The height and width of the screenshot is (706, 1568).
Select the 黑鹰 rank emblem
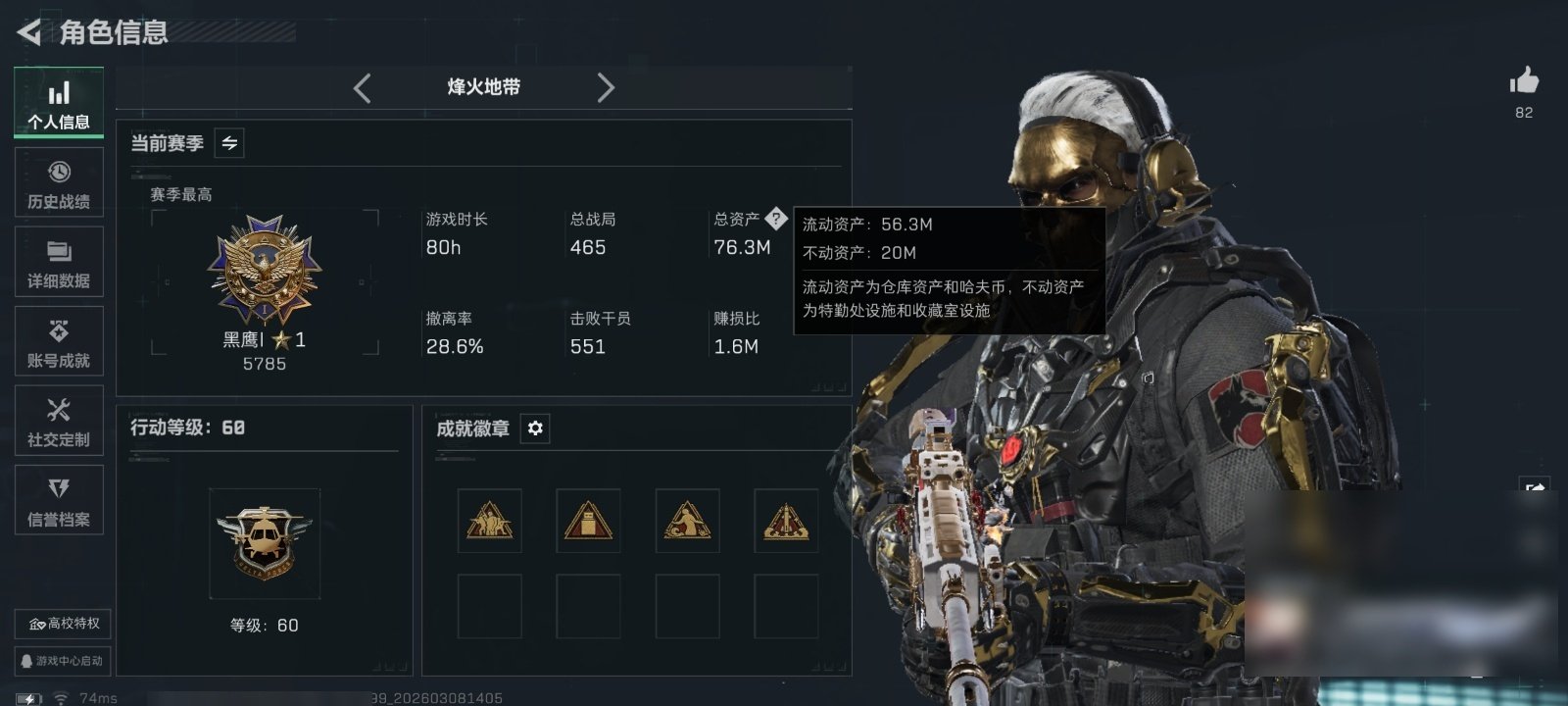(x=265, y=272)
